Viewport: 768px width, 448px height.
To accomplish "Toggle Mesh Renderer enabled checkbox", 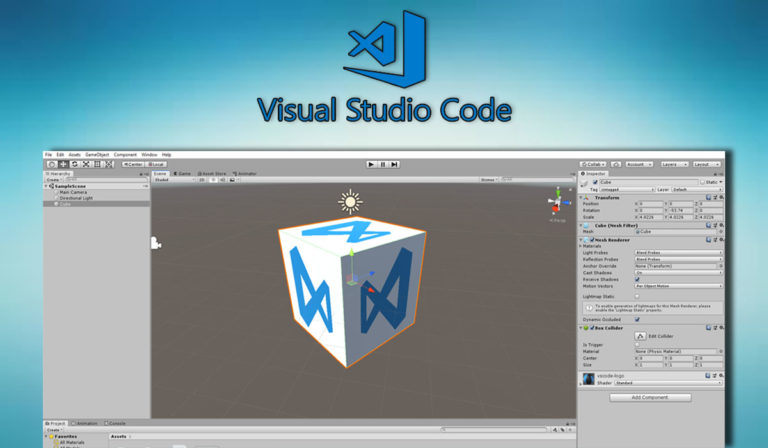I will [x=592, y=240].
